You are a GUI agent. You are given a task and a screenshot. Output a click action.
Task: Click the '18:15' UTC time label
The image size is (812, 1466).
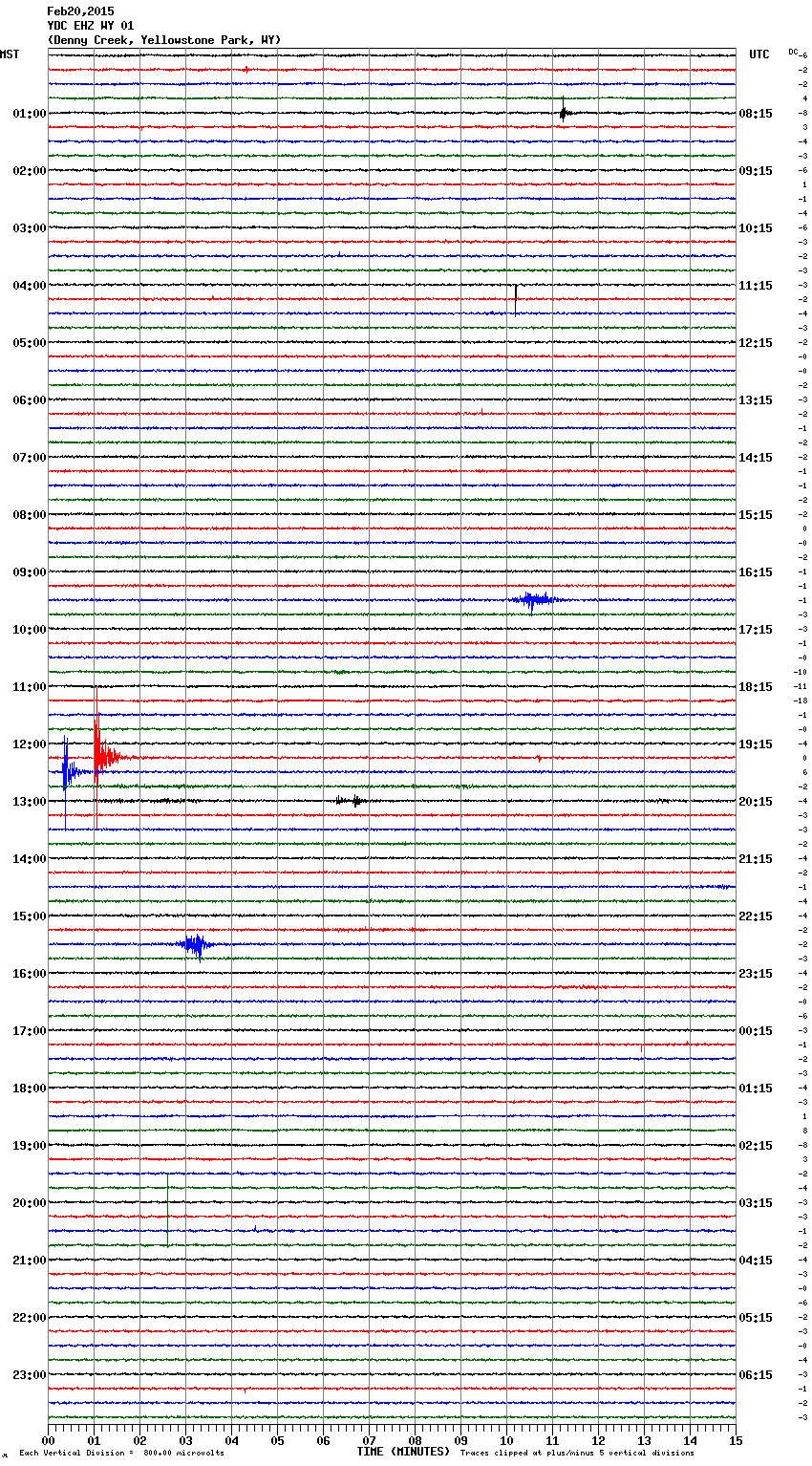click(756, 687)
